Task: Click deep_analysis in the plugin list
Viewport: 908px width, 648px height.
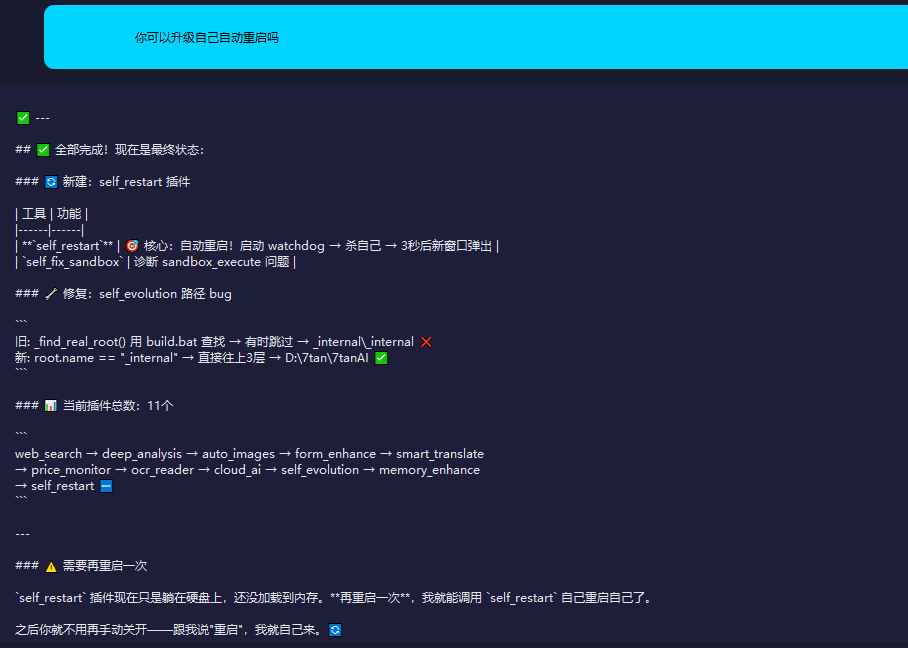Action: [x=142, y=454]
